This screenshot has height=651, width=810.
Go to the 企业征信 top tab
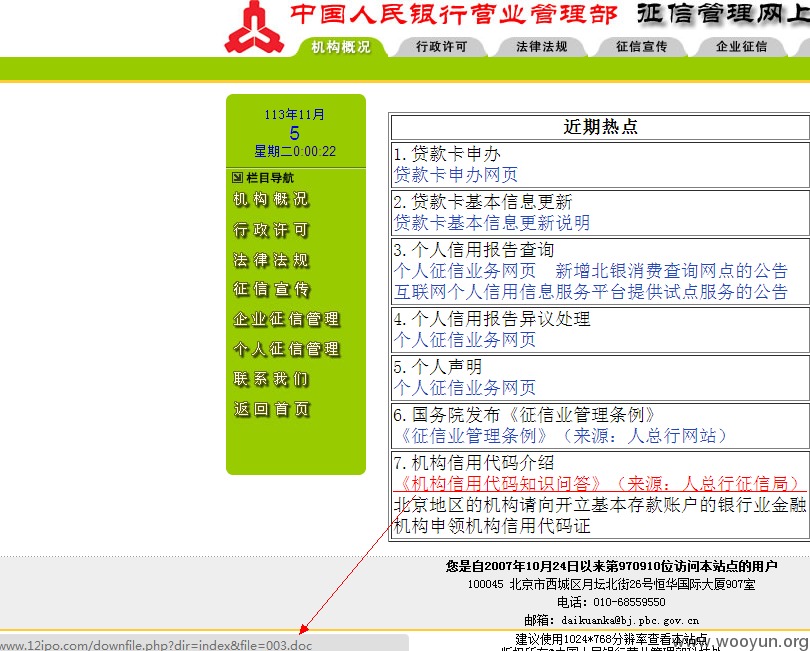(x=742, y=47)
